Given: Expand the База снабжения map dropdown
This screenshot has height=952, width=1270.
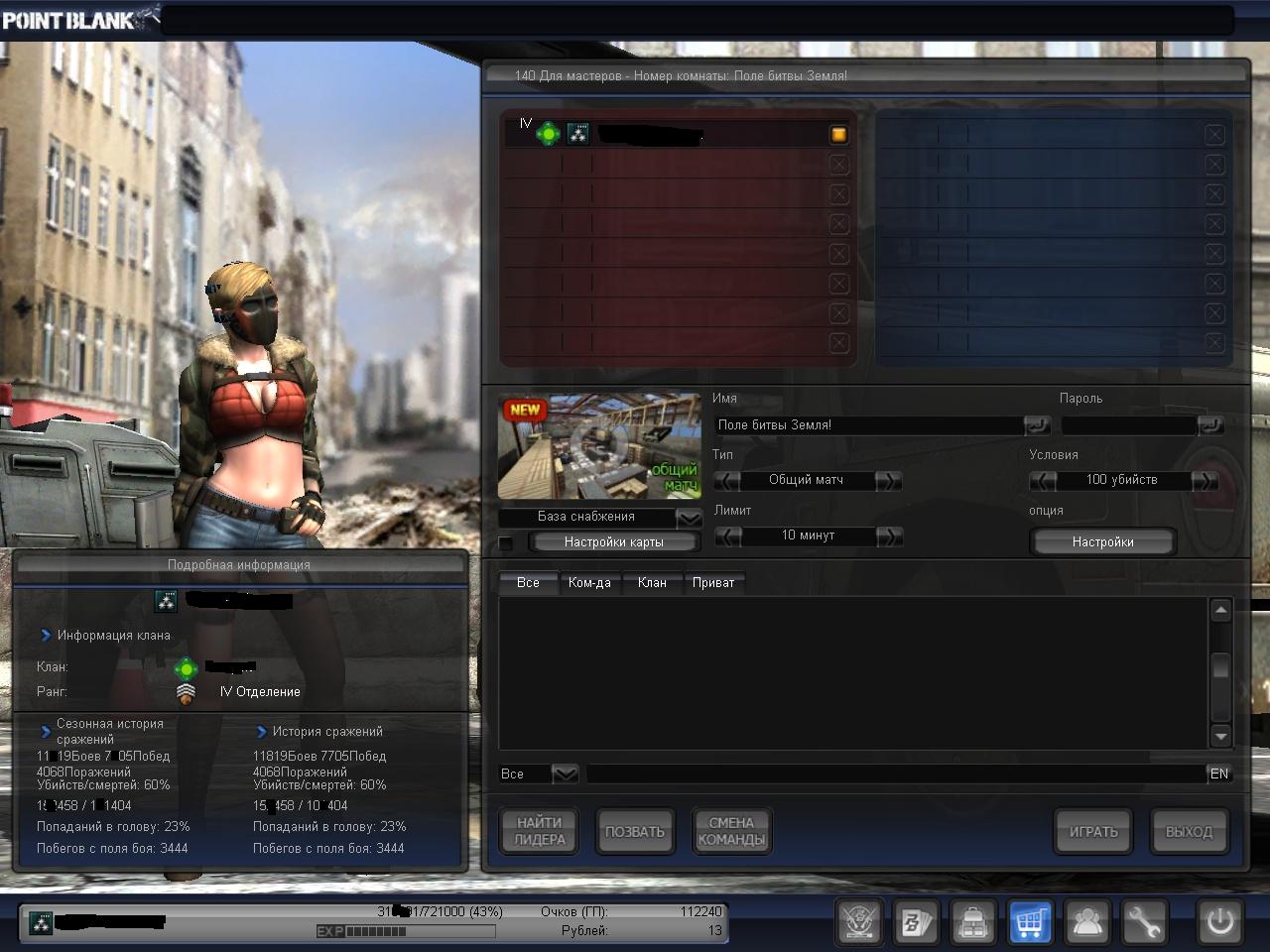Looking at the screenshot, I should (x=689, y=518).
